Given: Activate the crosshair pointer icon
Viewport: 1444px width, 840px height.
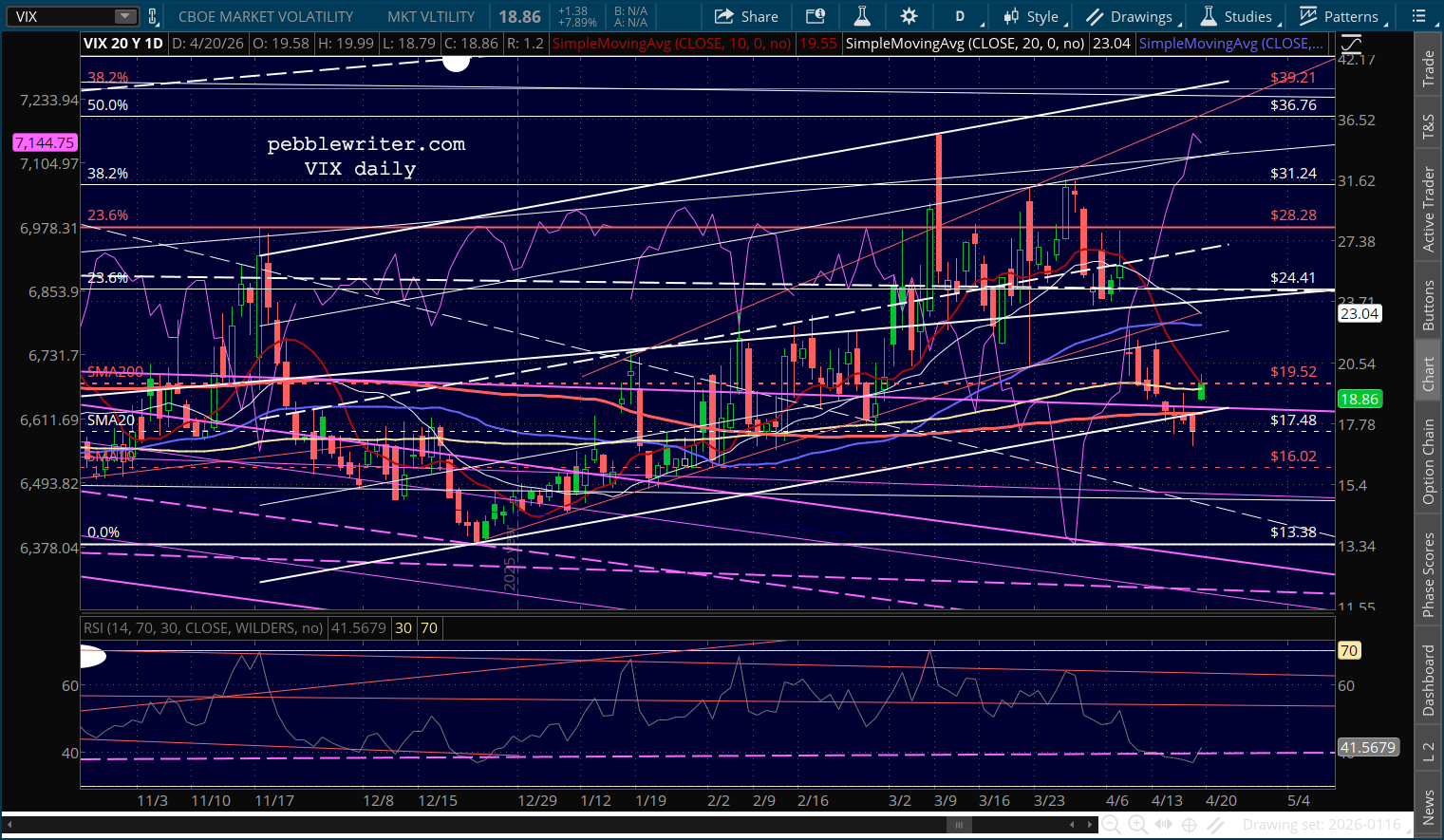Looking at the screenshot, I should (1189, 825).
